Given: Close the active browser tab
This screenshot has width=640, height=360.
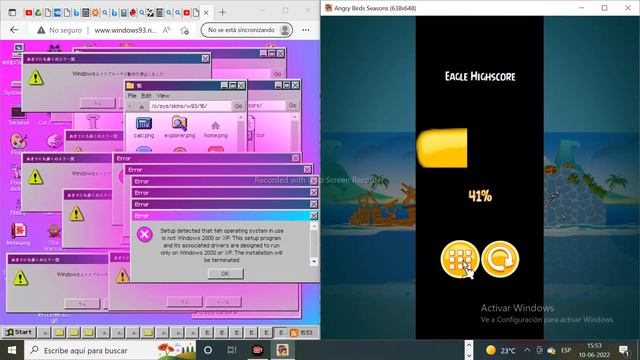Looking at the screenshot, I should (206, 13).
